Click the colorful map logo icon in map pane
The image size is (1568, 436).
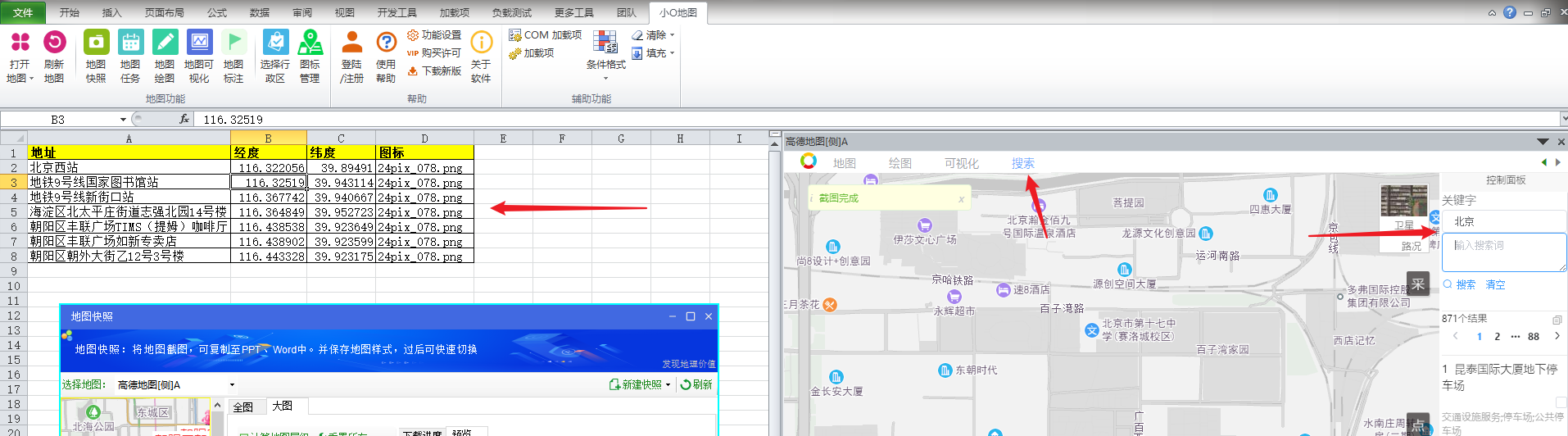pos(809,161)
